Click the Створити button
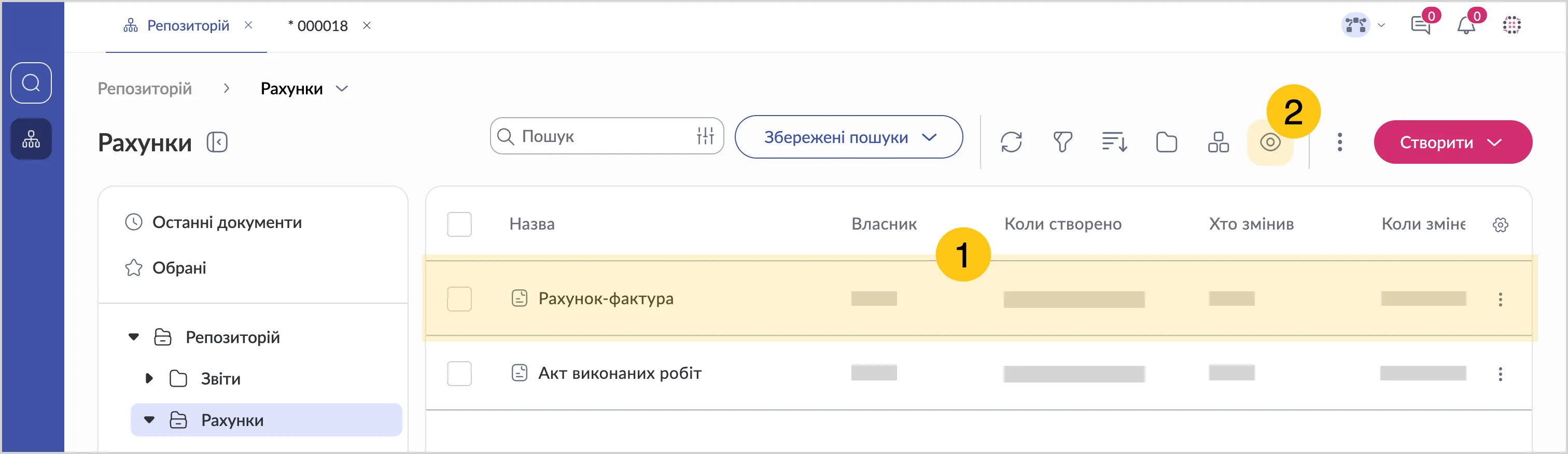Viewport: 1568px width, 454px height. pos(1452,143)
